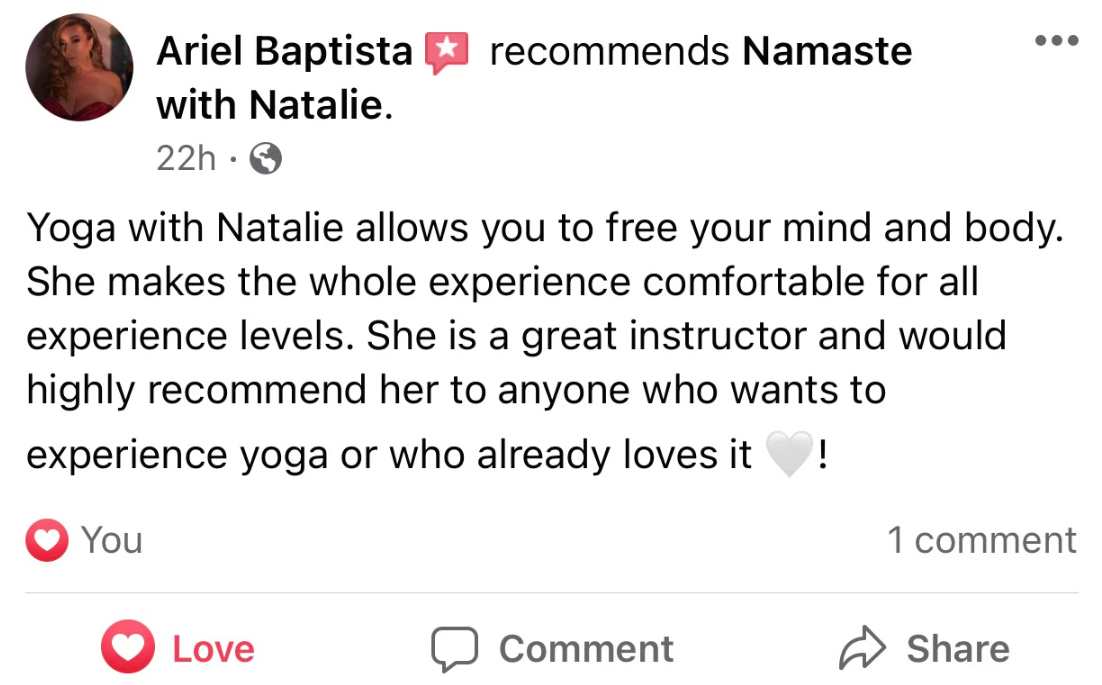Click the 22h post timestamp
Viewport: 1102px width, 685px height.
[x=186, y=158]
